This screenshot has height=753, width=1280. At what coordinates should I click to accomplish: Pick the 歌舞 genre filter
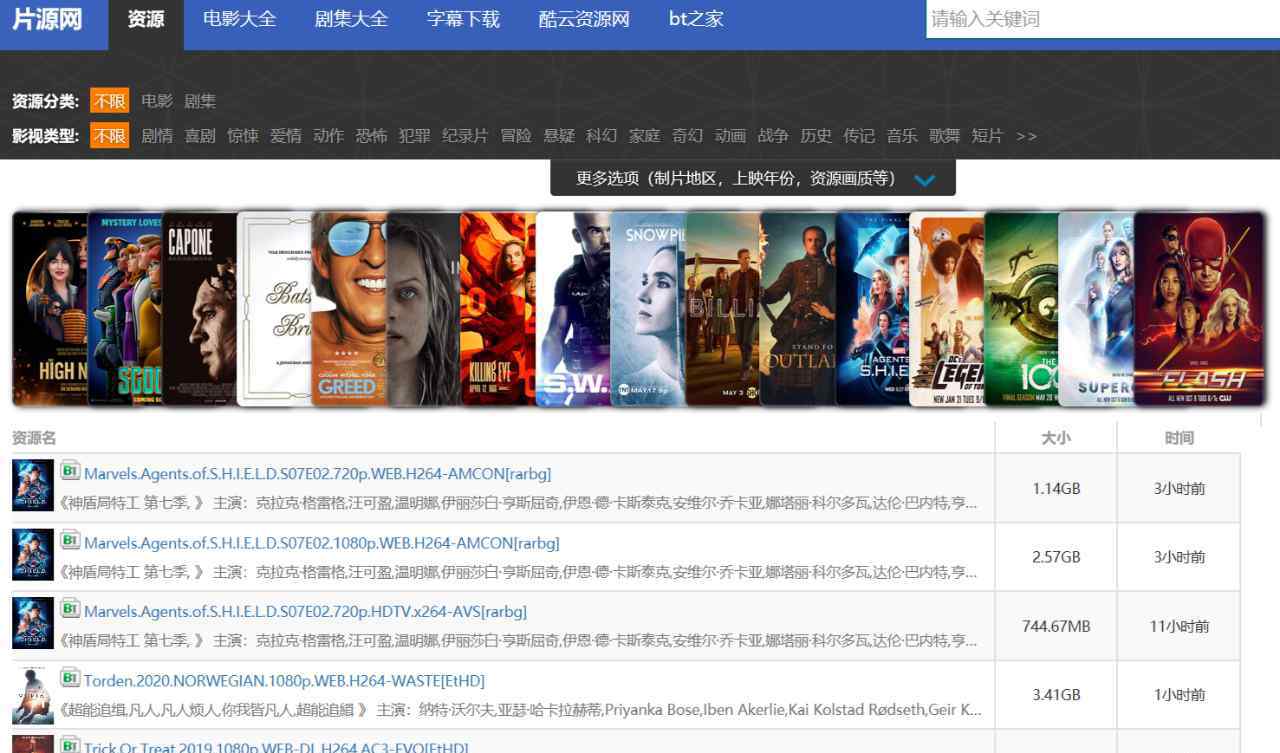(x=945, y=135)
